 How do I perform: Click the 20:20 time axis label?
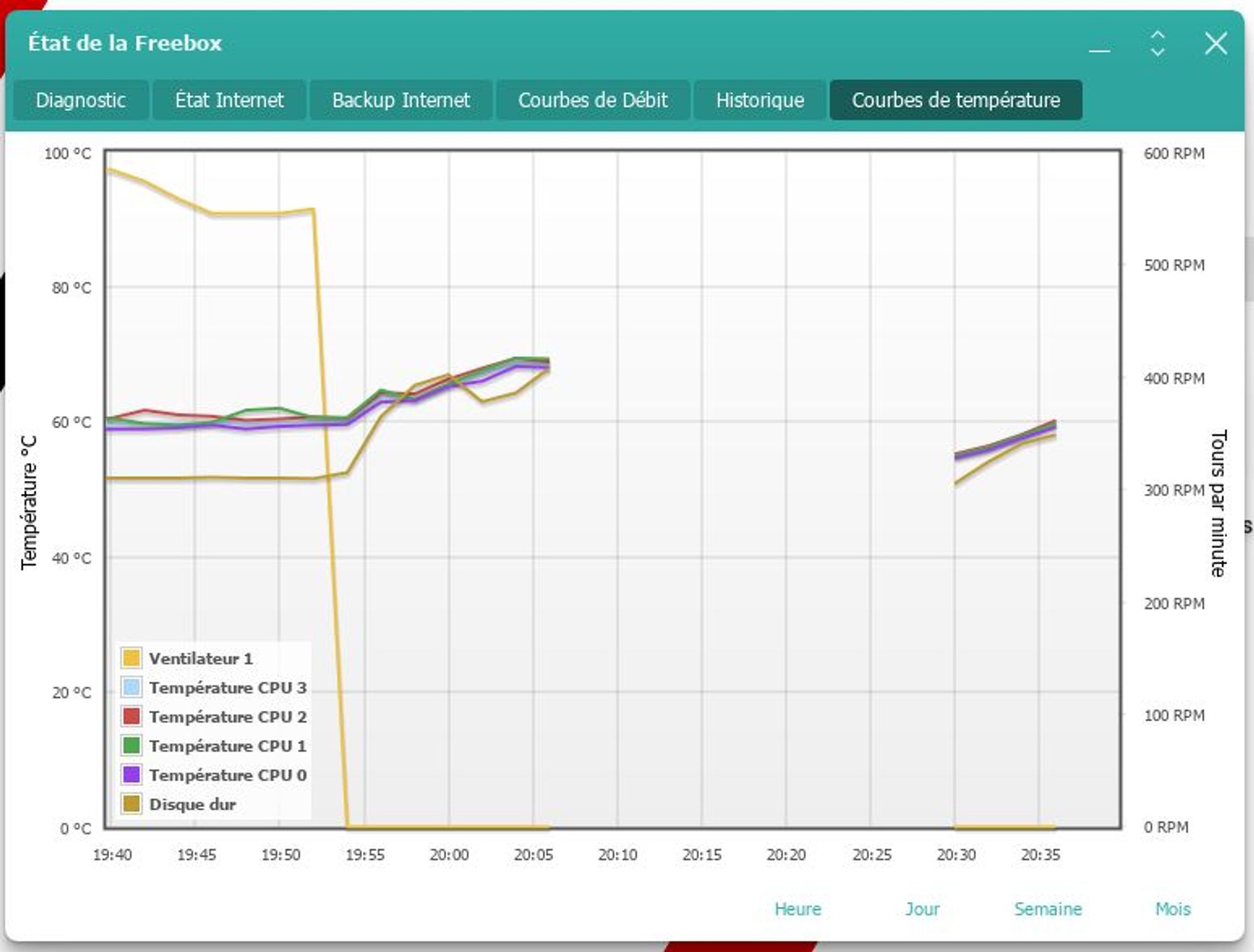[786, 855]
